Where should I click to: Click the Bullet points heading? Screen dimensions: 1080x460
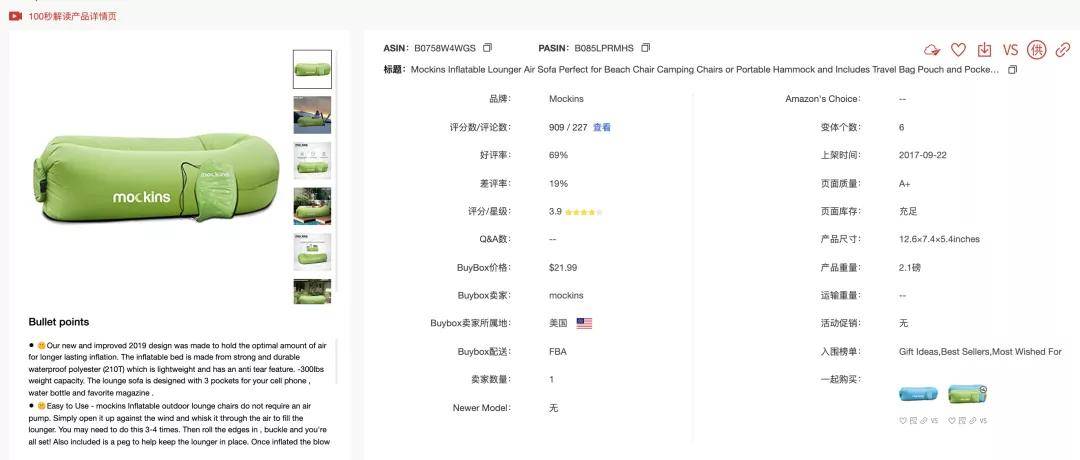coord(59,322)
